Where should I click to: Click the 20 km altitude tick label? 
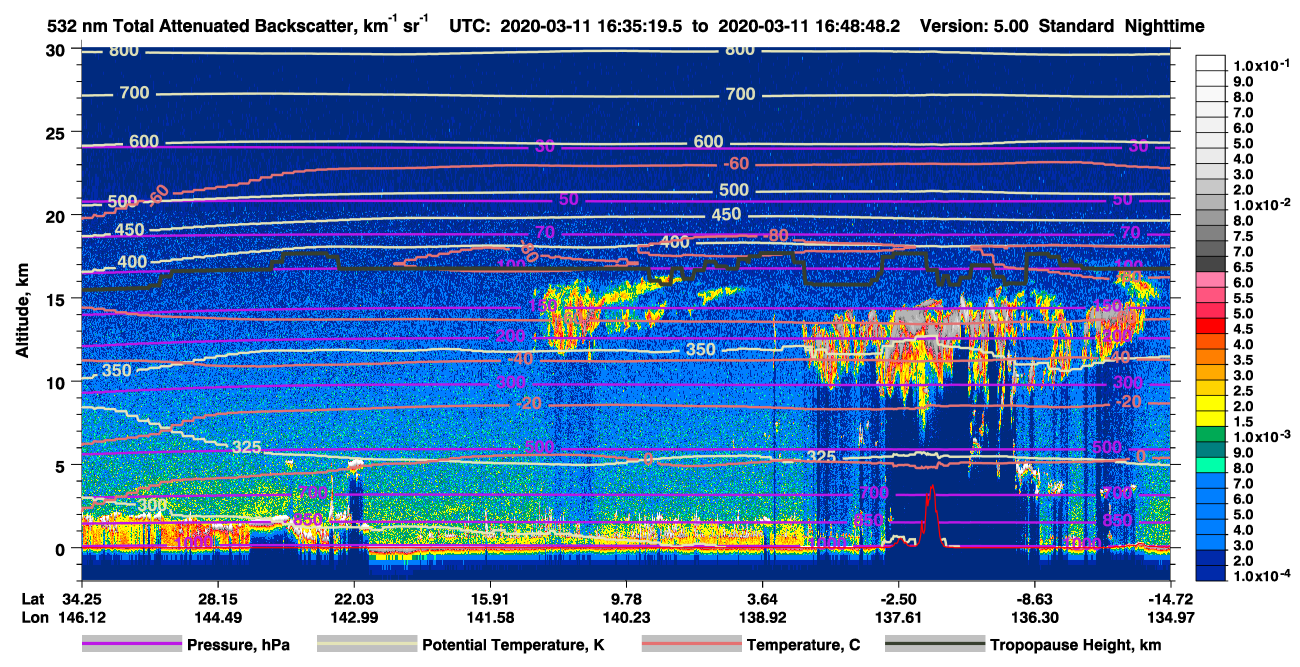click(x=57, y=216)
